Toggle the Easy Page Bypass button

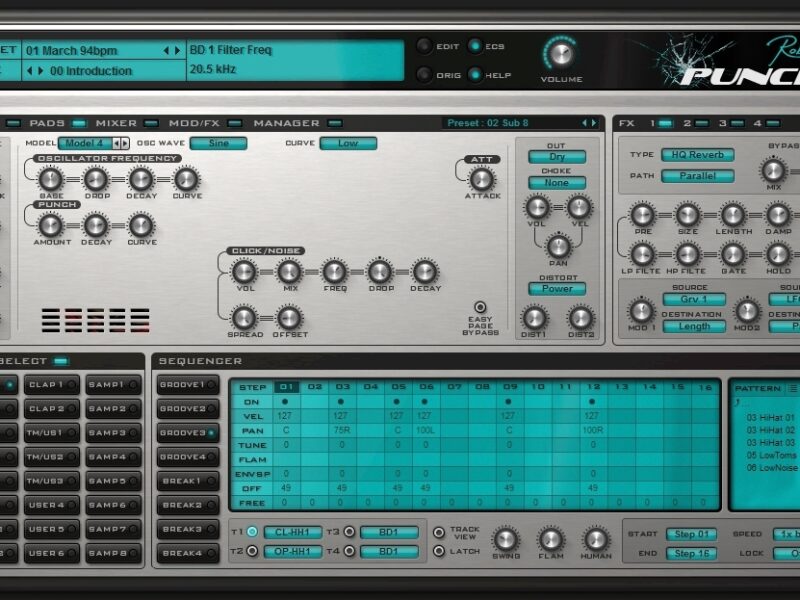click(x=481, y=307)
